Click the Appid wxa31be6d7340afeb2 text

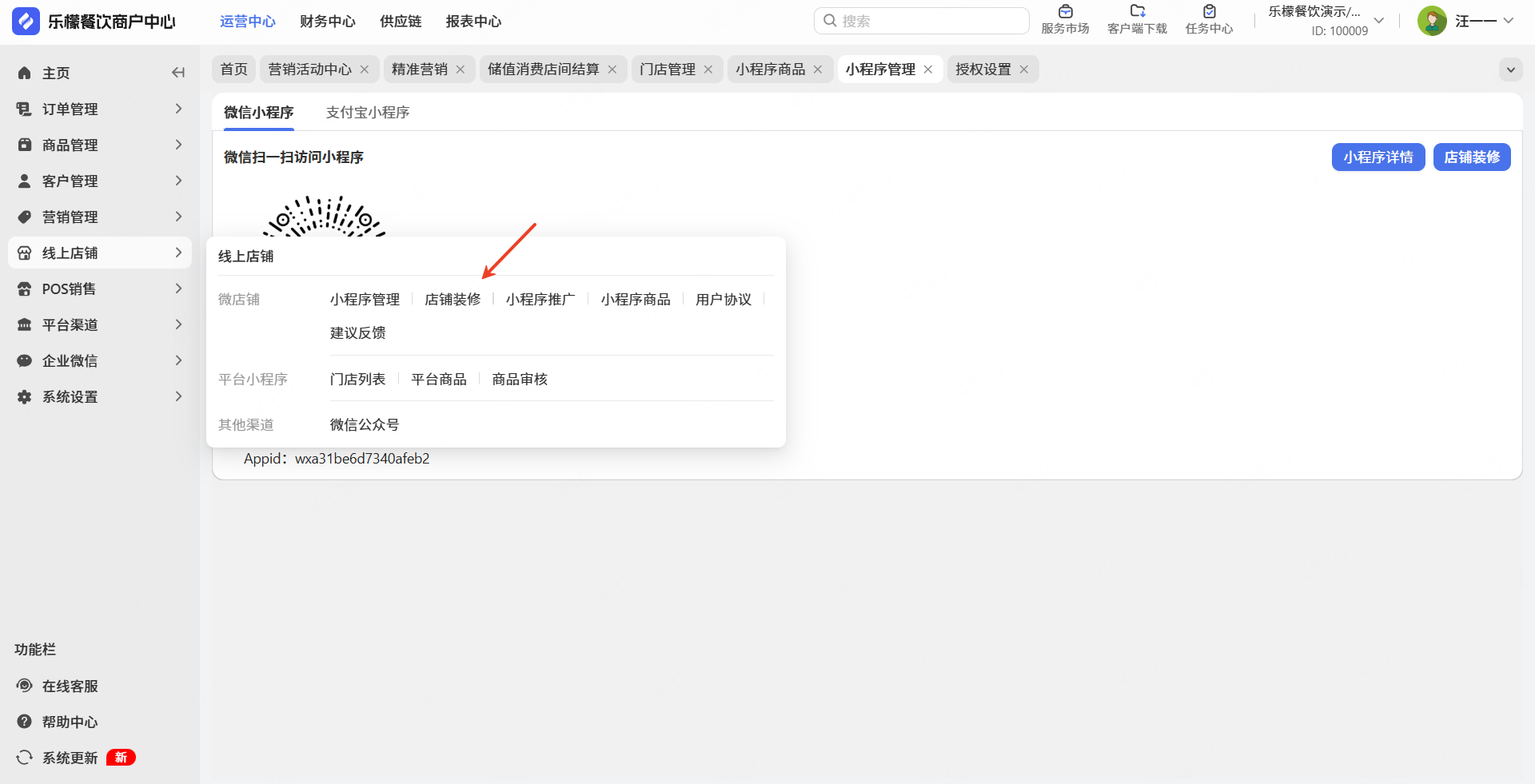(337, 459)
